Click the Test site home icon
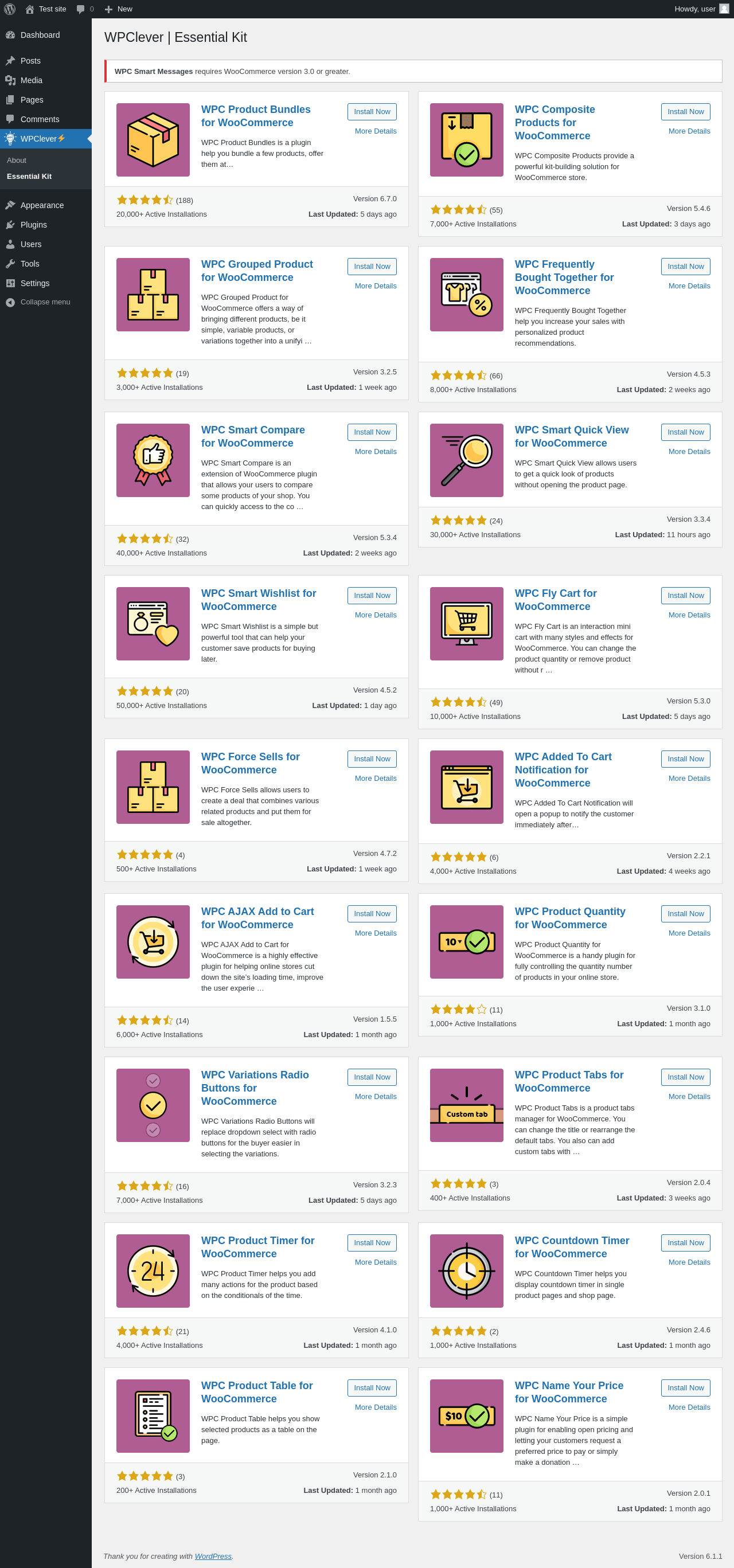The height and width of the screenshot is (1568, 734). coord(30,9)
